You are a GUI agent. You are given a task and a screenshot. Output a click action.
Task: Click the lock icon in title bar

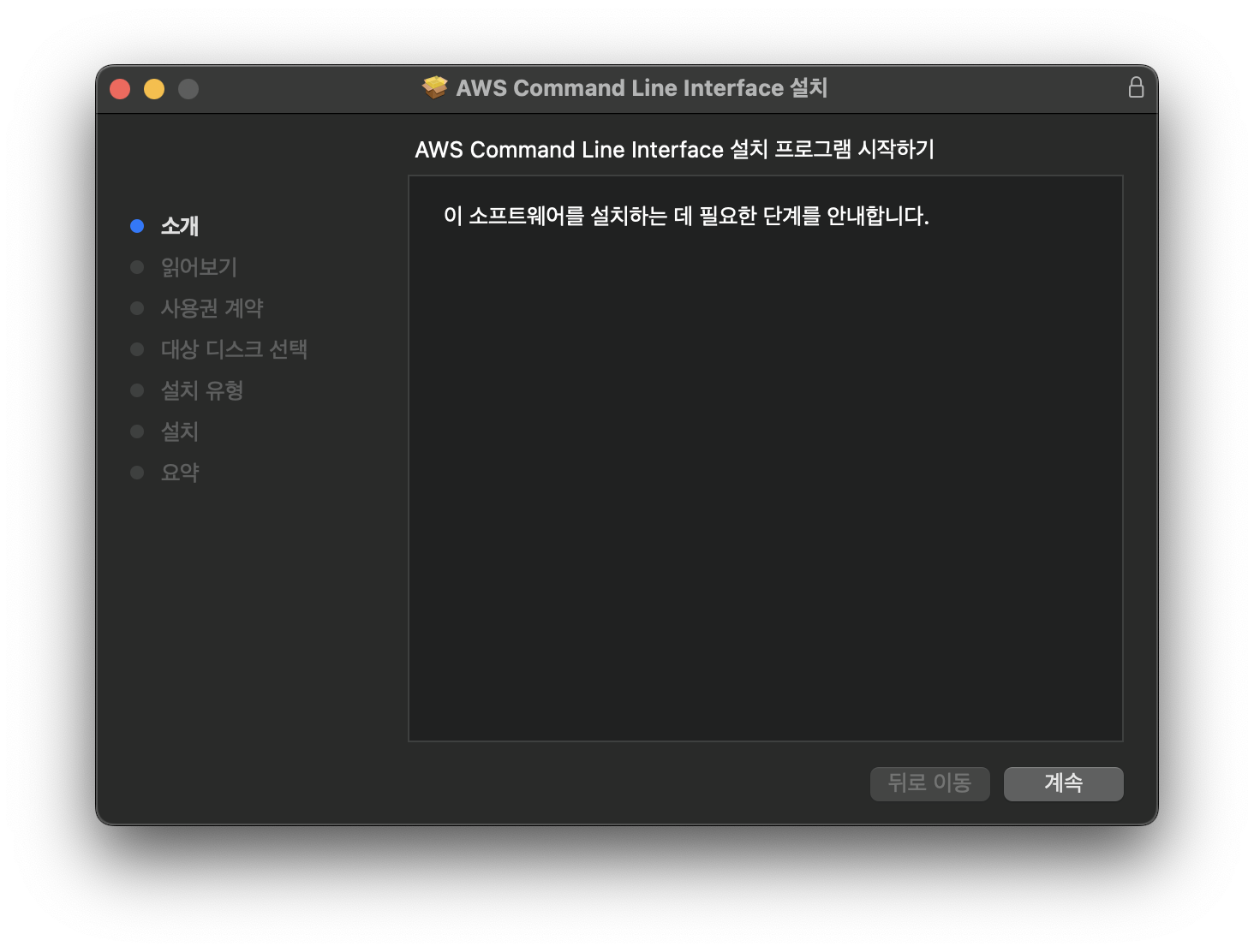(1136, 87)
